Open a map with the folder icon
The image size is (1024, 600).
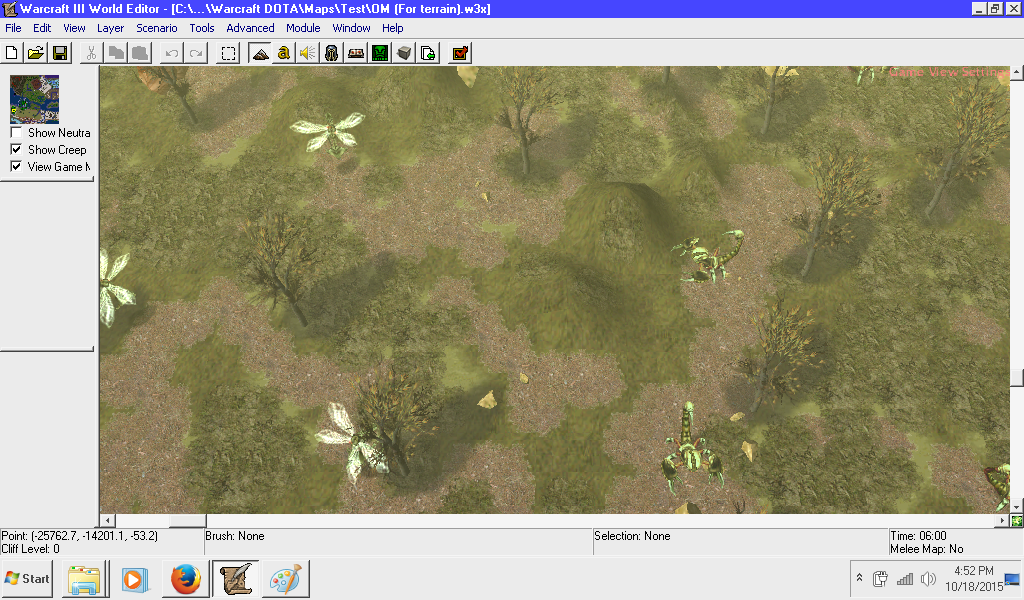click(36, 53)
